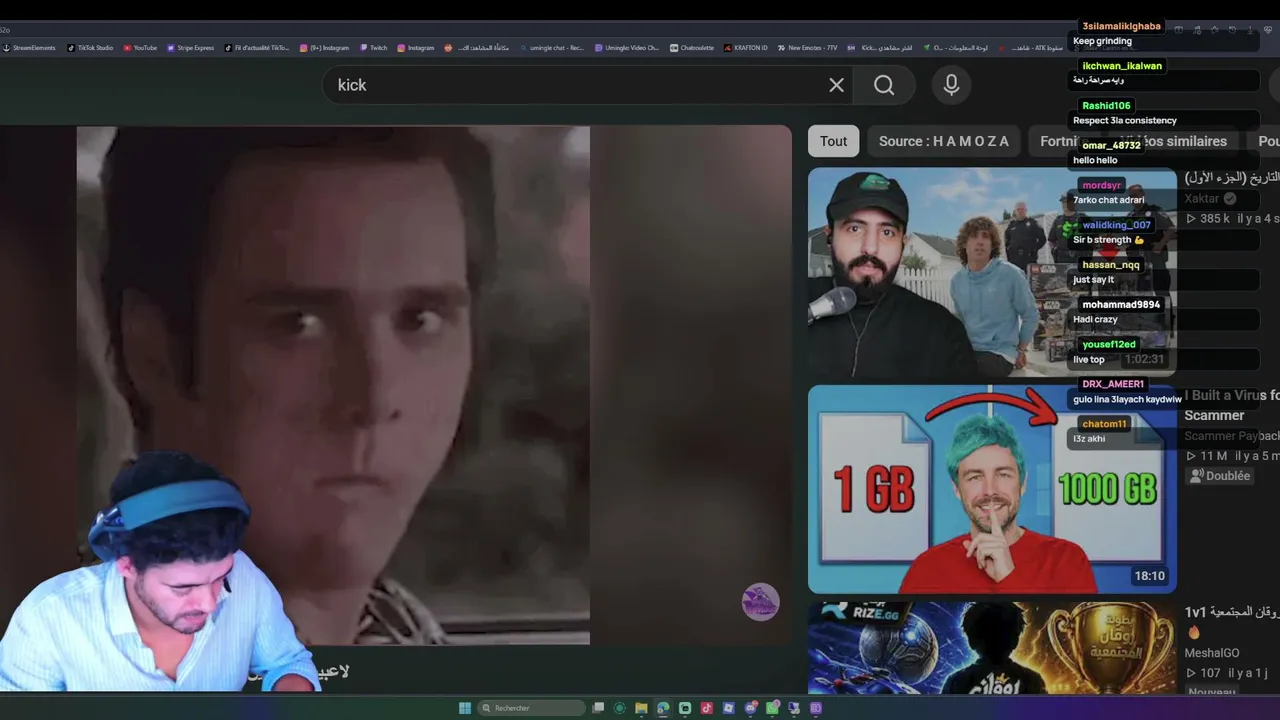Open the YouTube bookmark
Viewport: 1280px width, 720px height.
click(141, 48)
